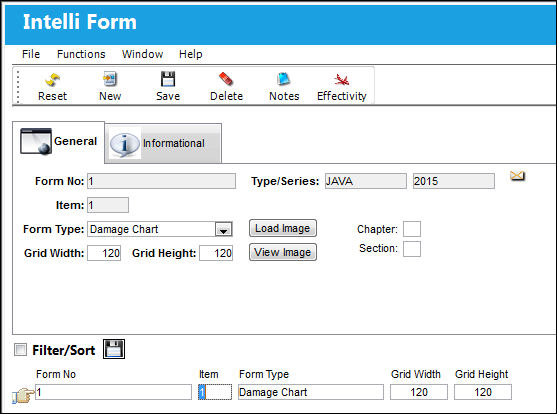Click the Series field showing 2015

pos(454,181)
